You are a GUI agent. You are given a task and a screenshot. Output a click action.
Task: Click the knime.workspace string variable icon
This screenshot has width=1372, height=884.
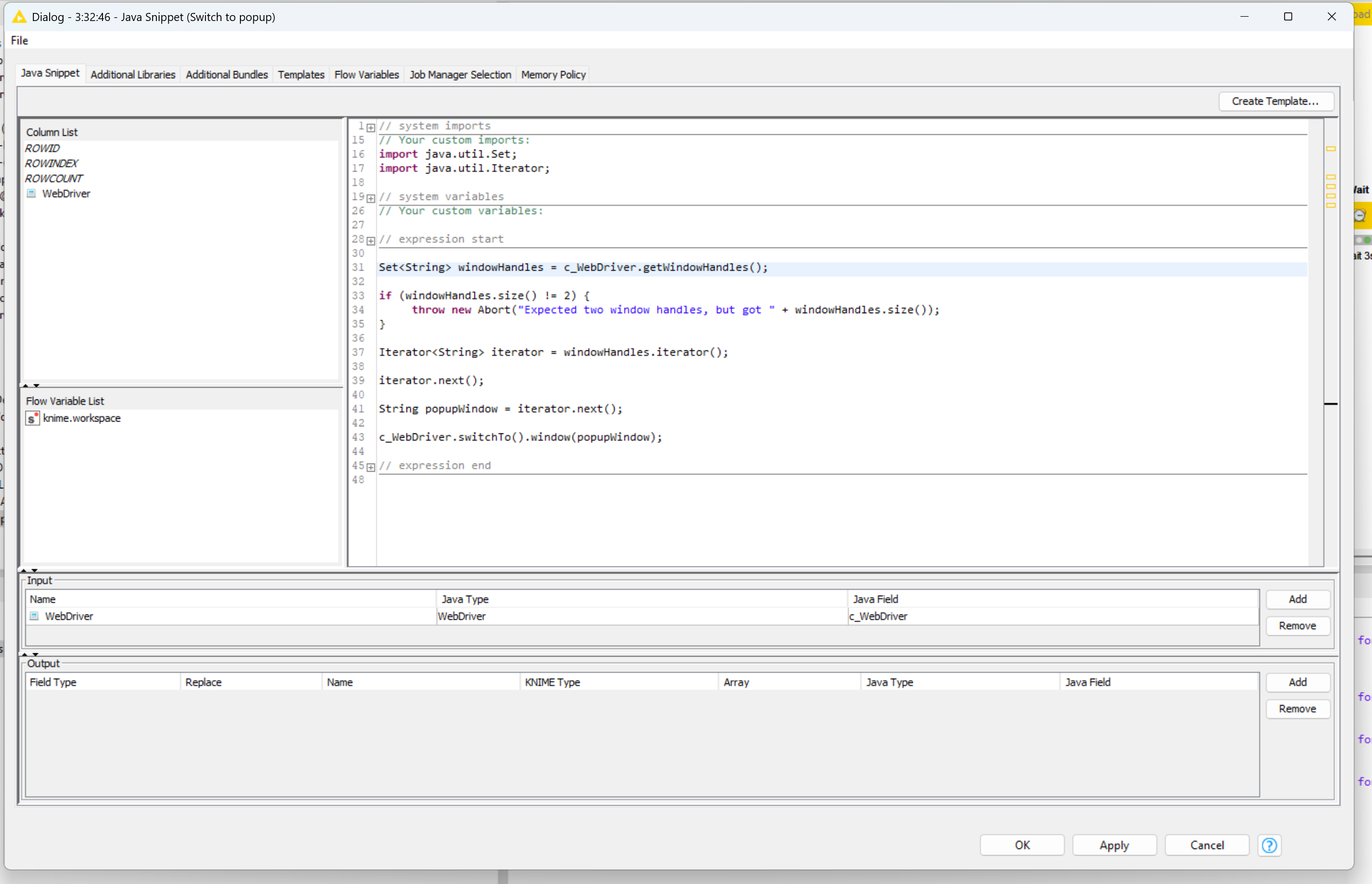(x=33, y=418)
